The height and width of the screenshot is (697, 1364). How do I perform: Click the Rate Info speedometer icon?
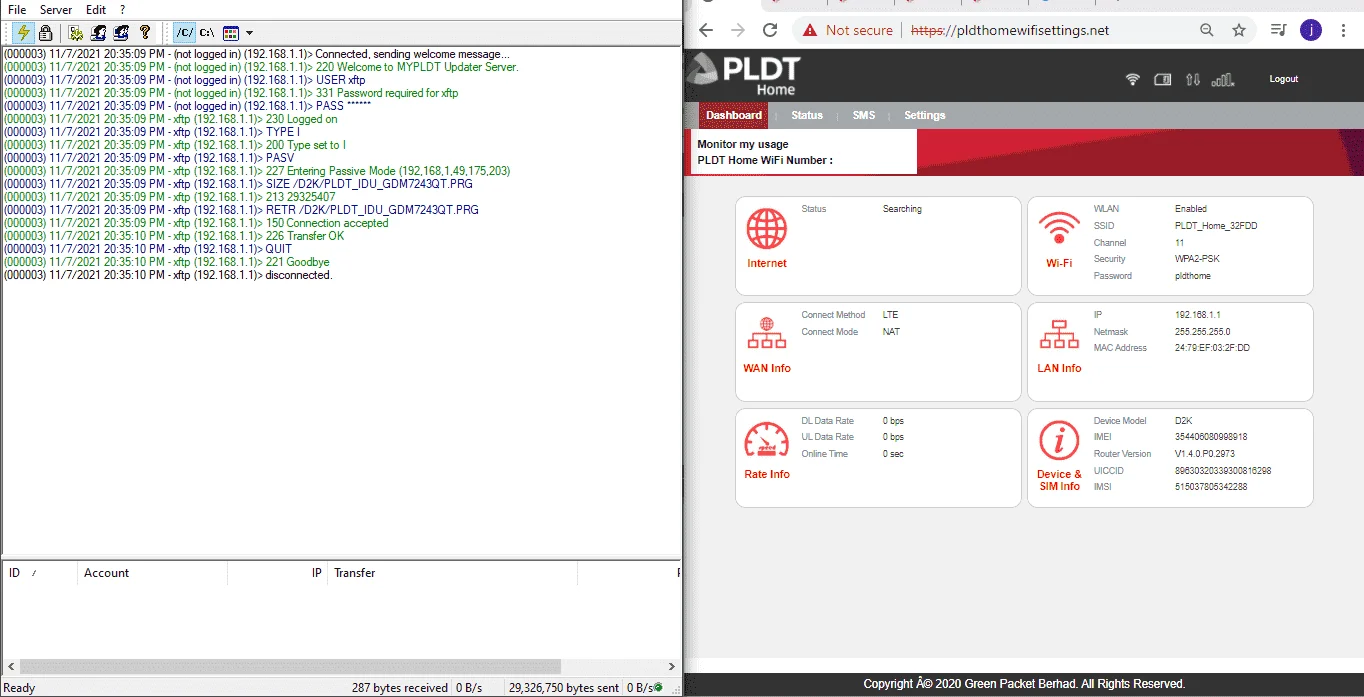click(767, 440)
